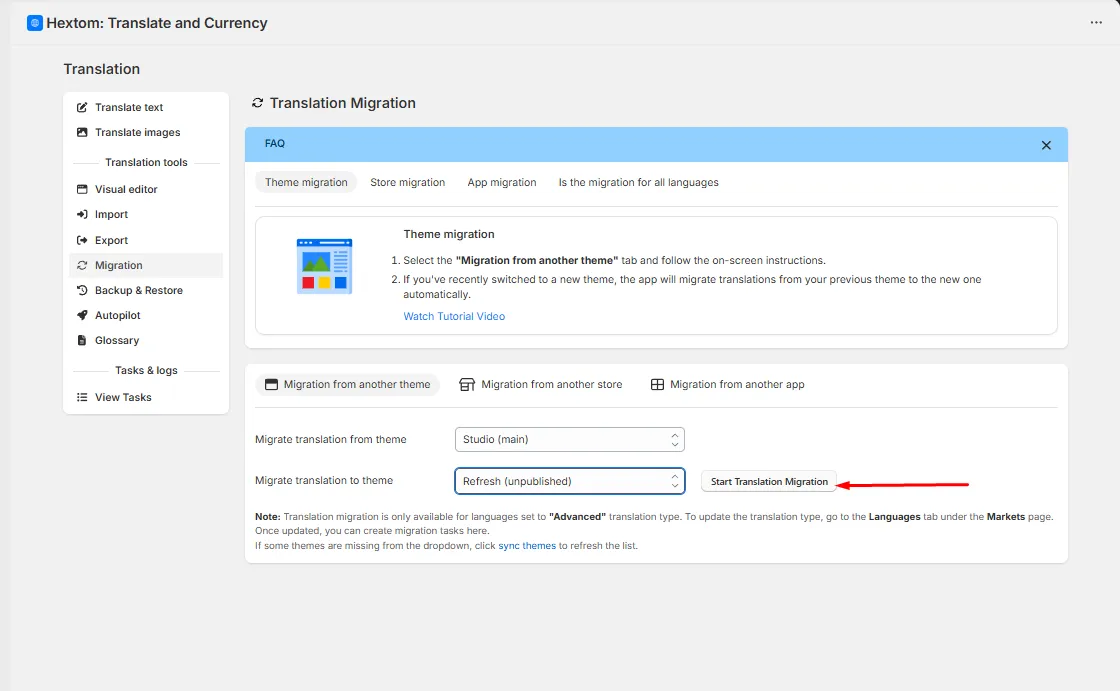Open the three-dot more options menu
This screenshot has height=691, width=1120.
pyautogui.click(x=1096, y=23)
